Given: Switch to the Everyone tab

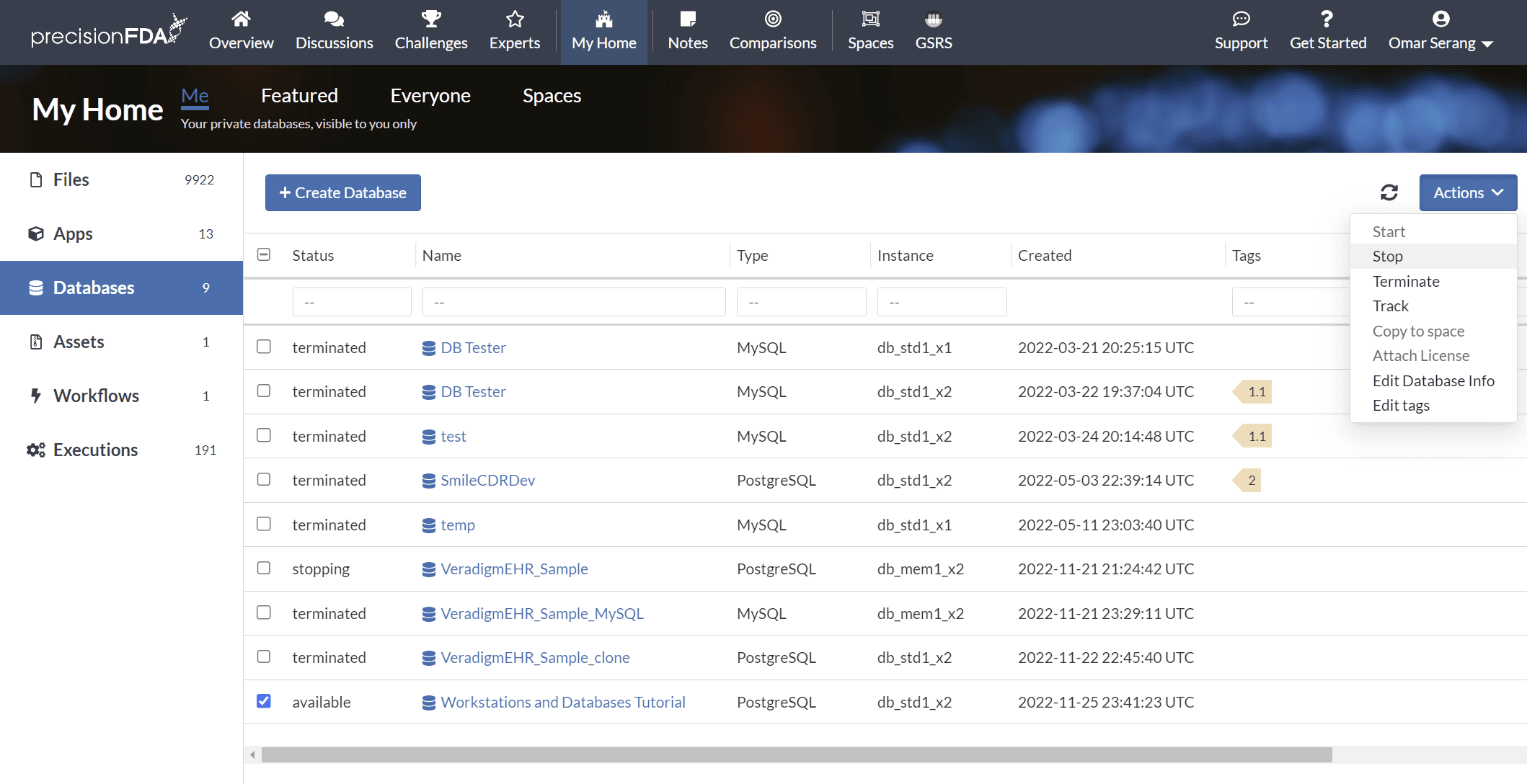Looking at the screenshot, I should click(x=430, y=96).
